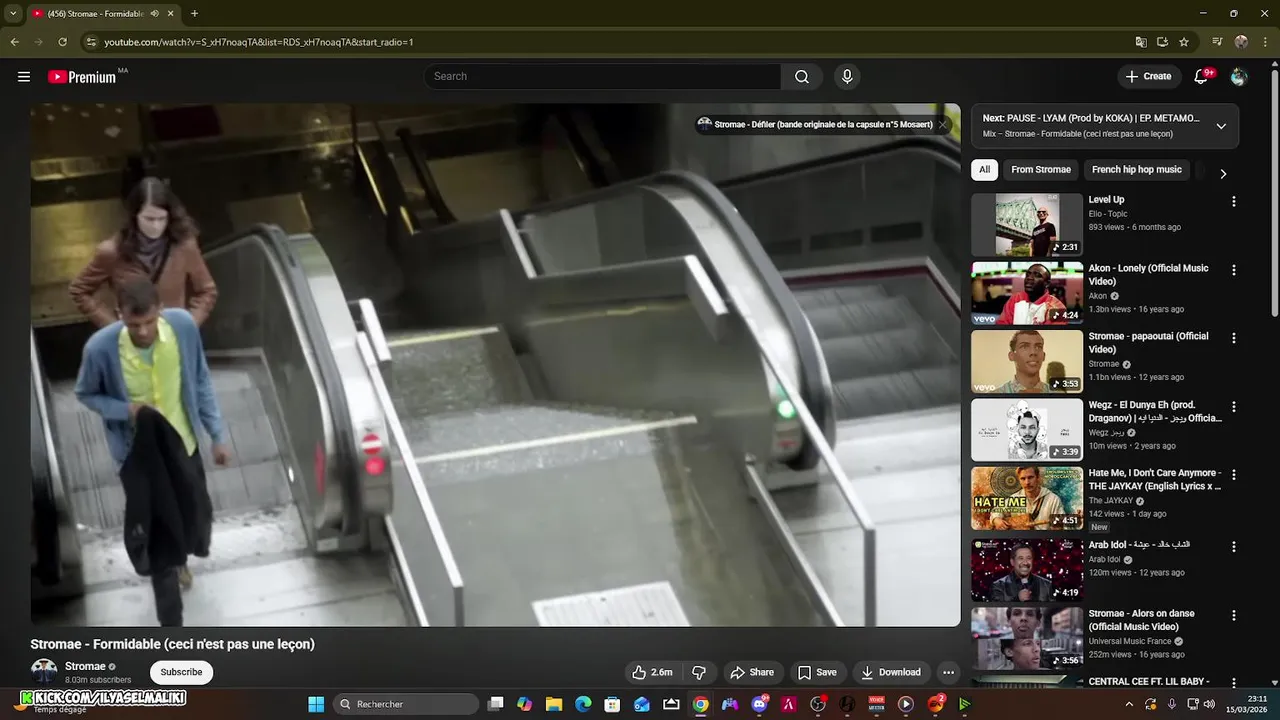The width and height of the screenshot is (1280, 720).
Task: Like the video with thumbs up
Action: [x=651, y=672]
